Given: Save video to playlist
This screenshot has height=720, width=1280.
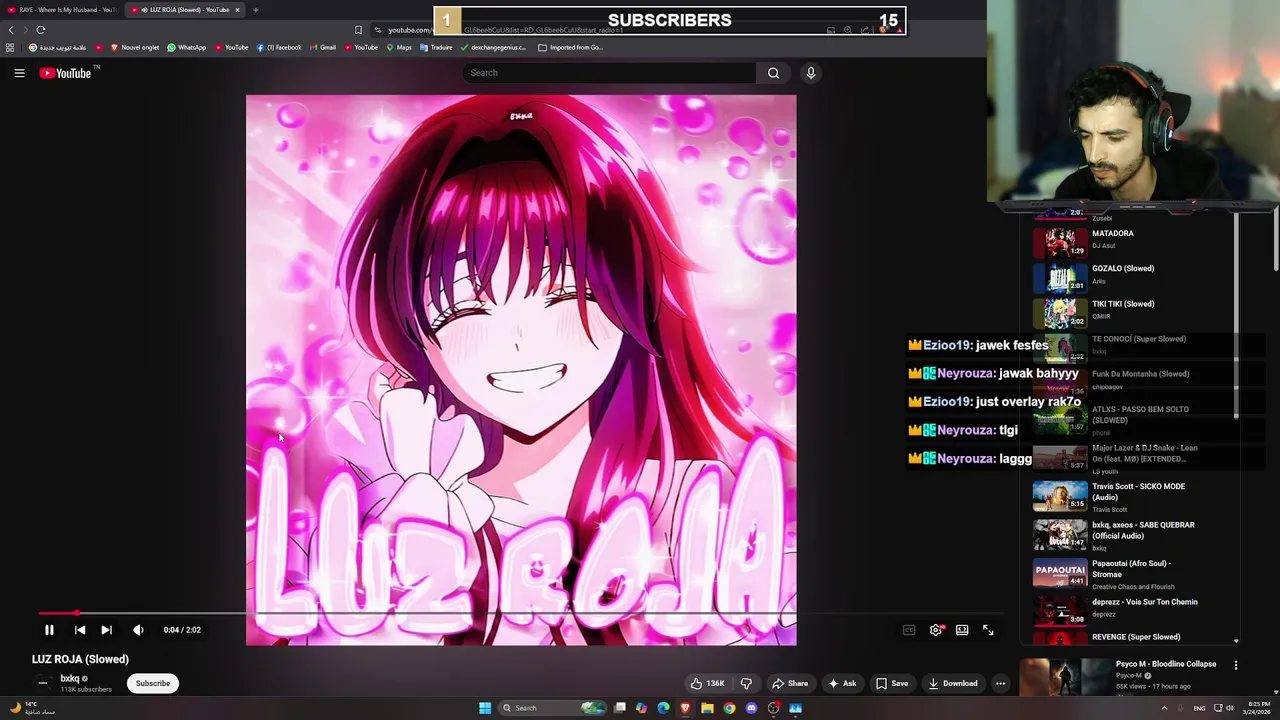Looking at the screenshot, I should [x=892, y=684].
